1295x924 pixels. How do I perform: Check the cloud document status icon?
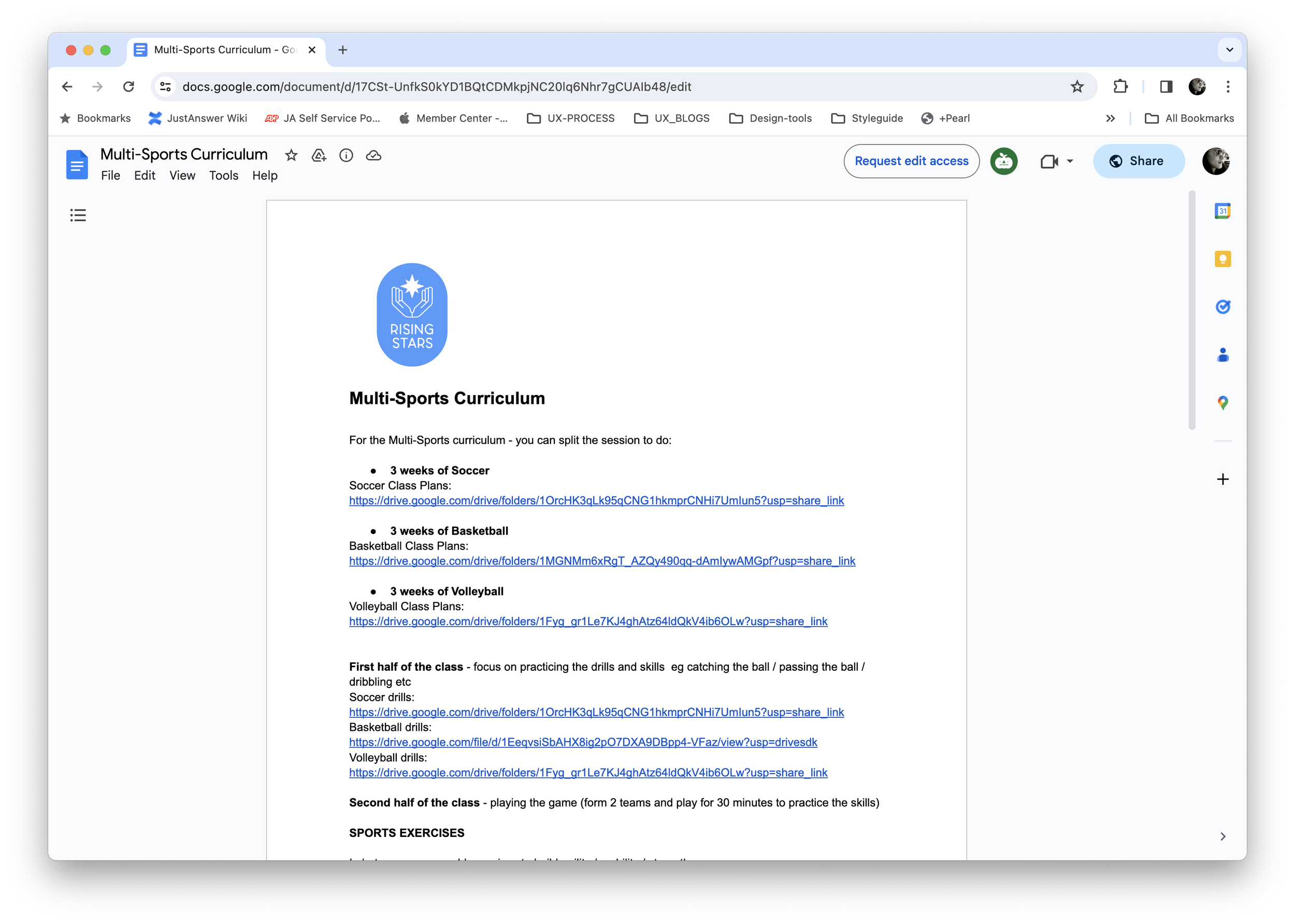(373, 155)
